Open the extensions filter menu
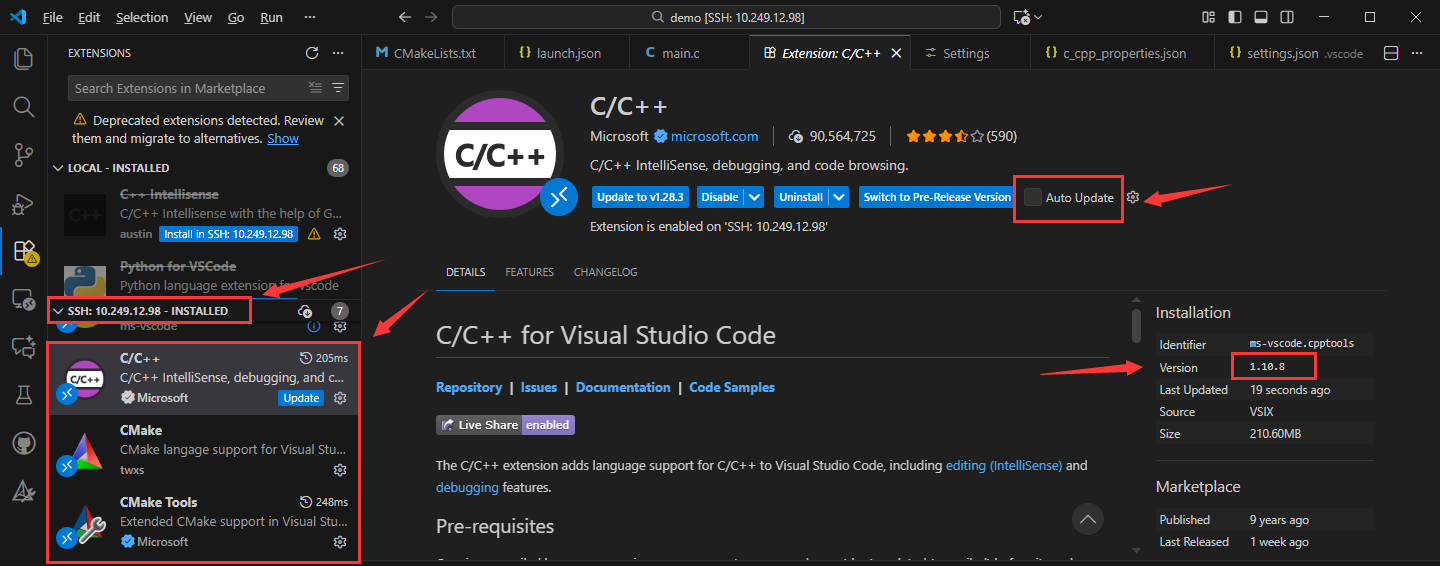Image resolution: width=1440 pixels, height=566 pixels. [338, 88]
